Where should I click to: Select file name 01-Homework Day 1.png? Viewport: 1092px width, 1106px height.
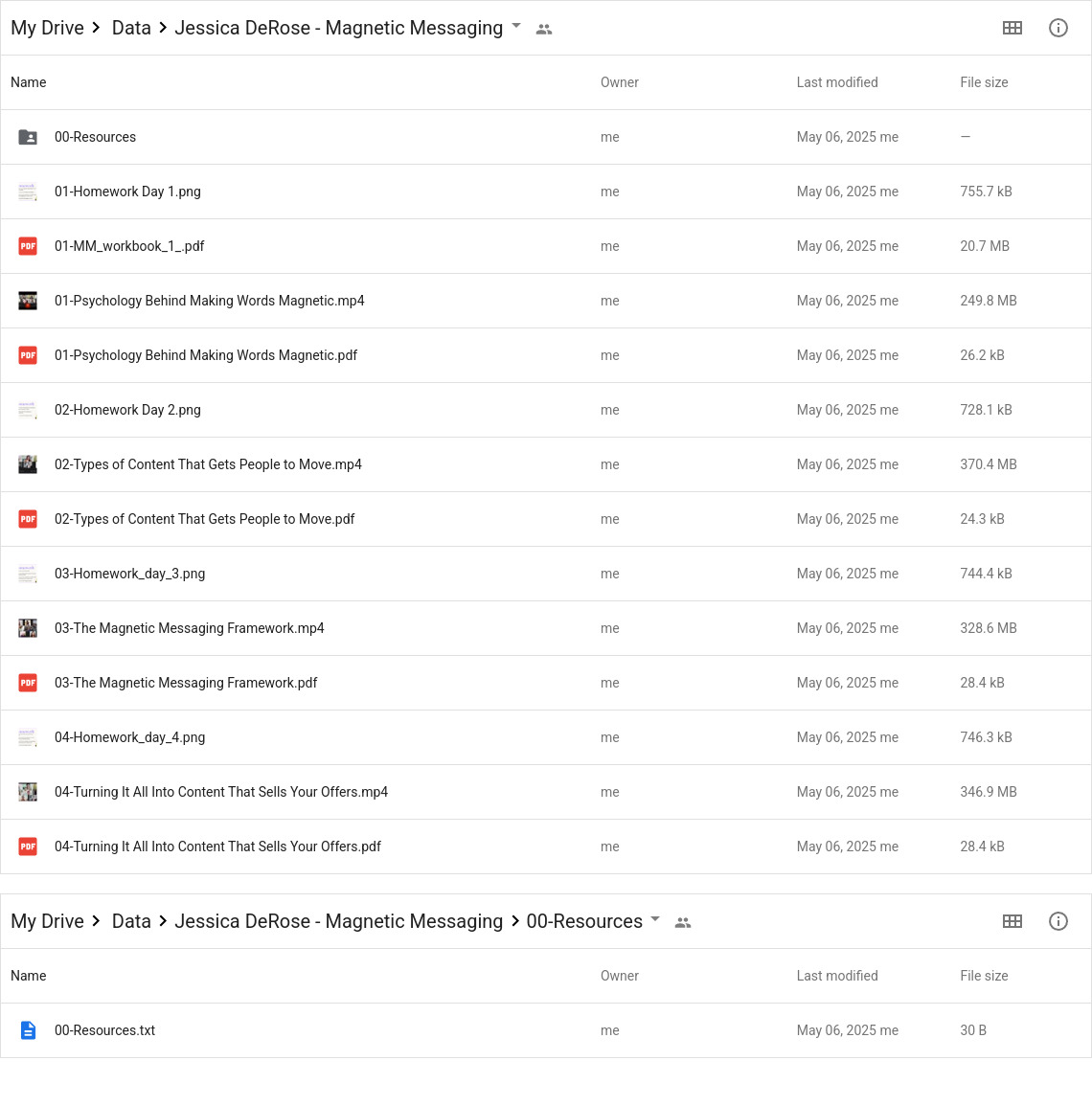coord(127,192)
